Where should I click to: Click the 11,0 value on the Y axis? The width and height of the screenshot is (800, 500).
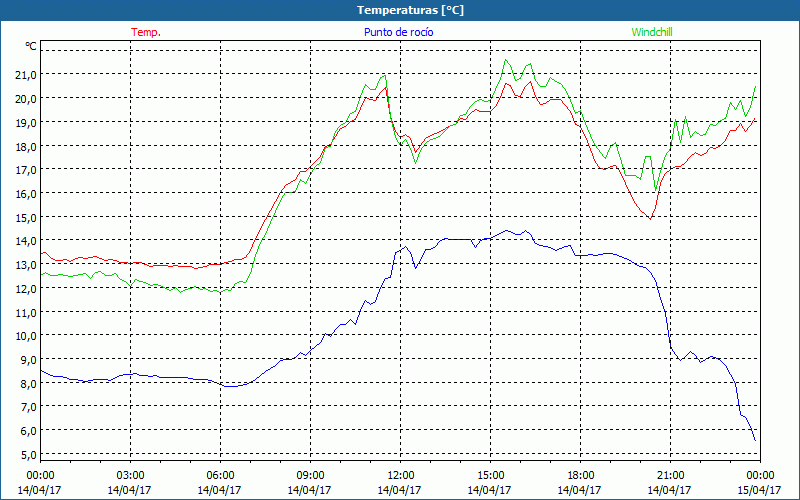pyautogui.click(x=27, y=312)
